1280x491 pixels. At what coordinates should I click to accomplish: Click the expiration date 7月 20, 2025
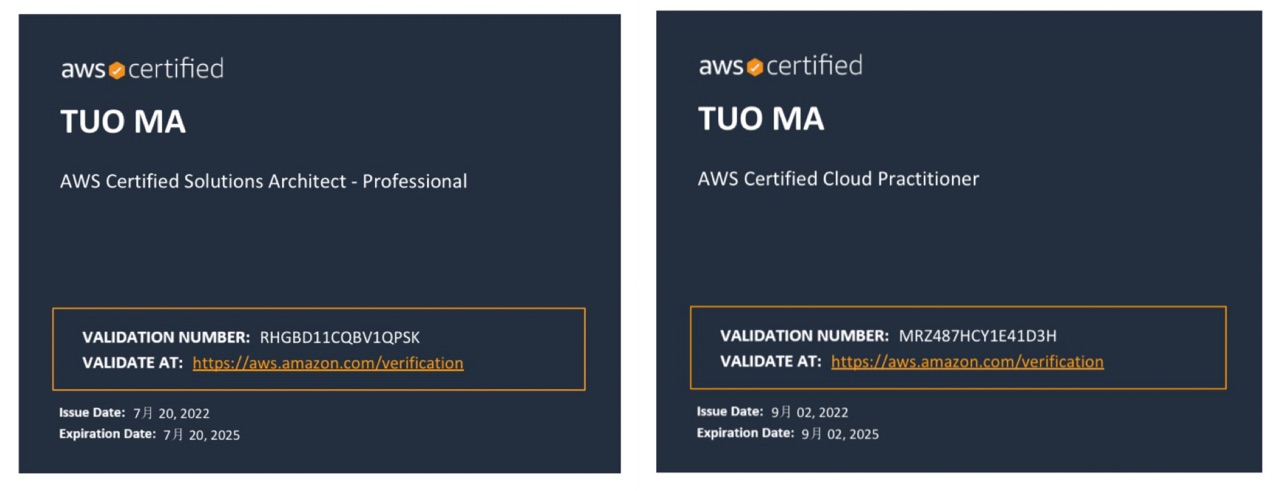pos(201,435)
